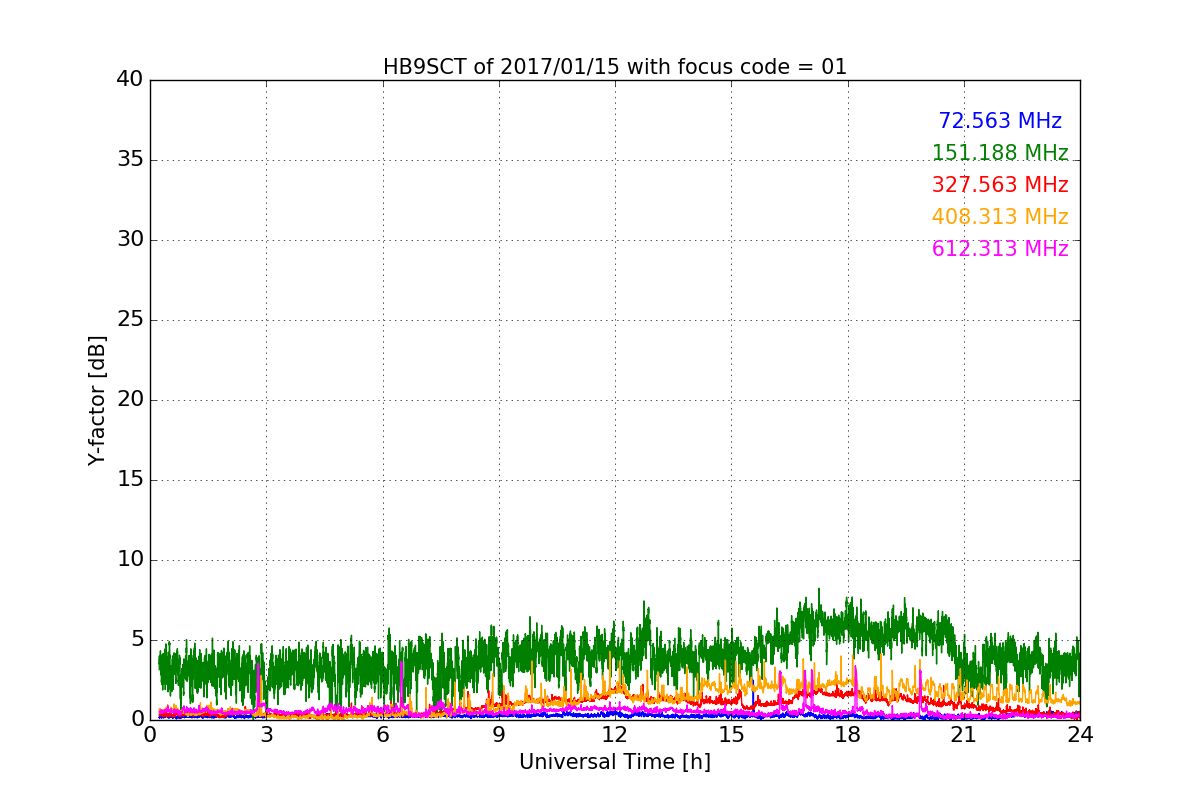Select the 612.313 MHz legend label
1200x800 pixels.
[1000, 249]
